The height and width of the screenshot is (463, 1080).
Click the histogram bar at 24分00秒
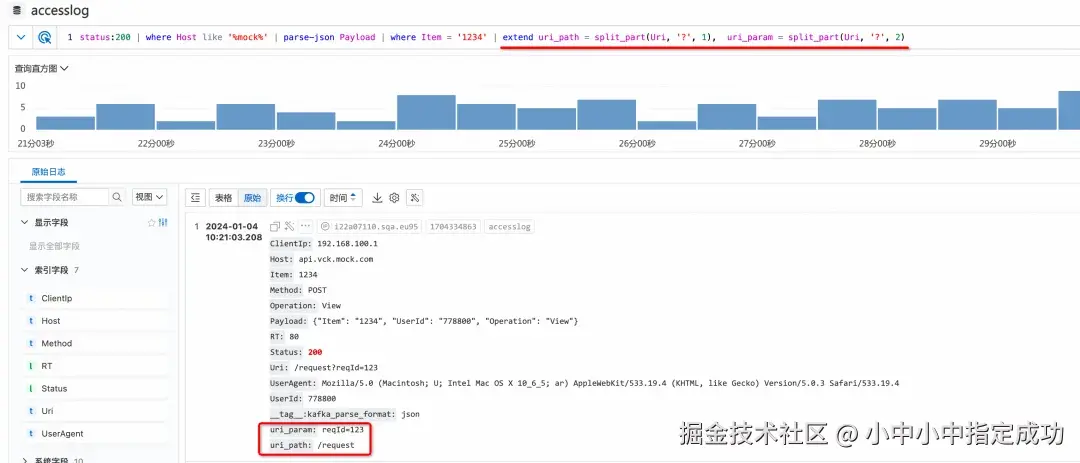click(426, 112)
